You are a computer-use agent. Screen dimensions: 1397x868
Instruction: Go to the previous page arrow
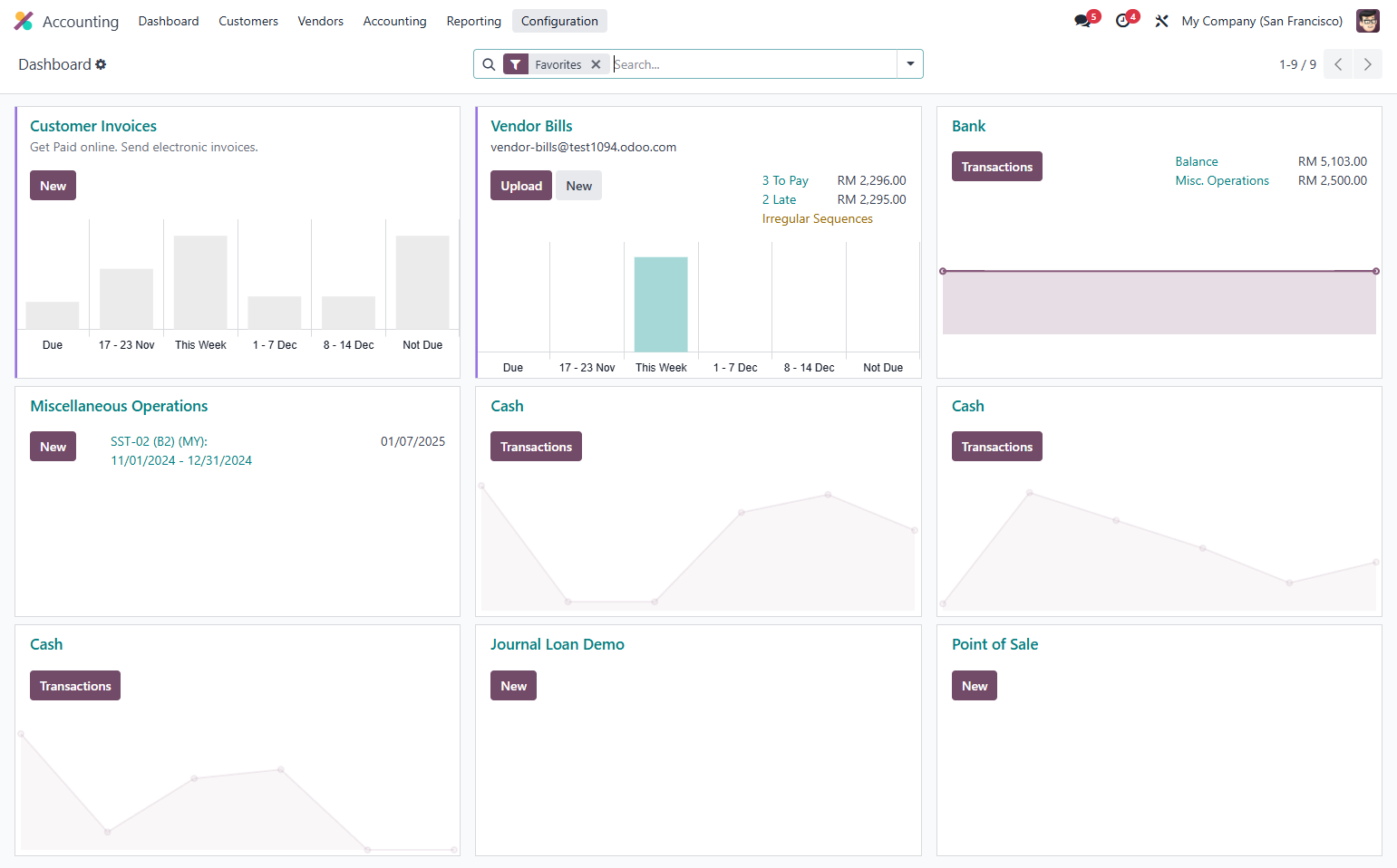tap(1338, 64)
